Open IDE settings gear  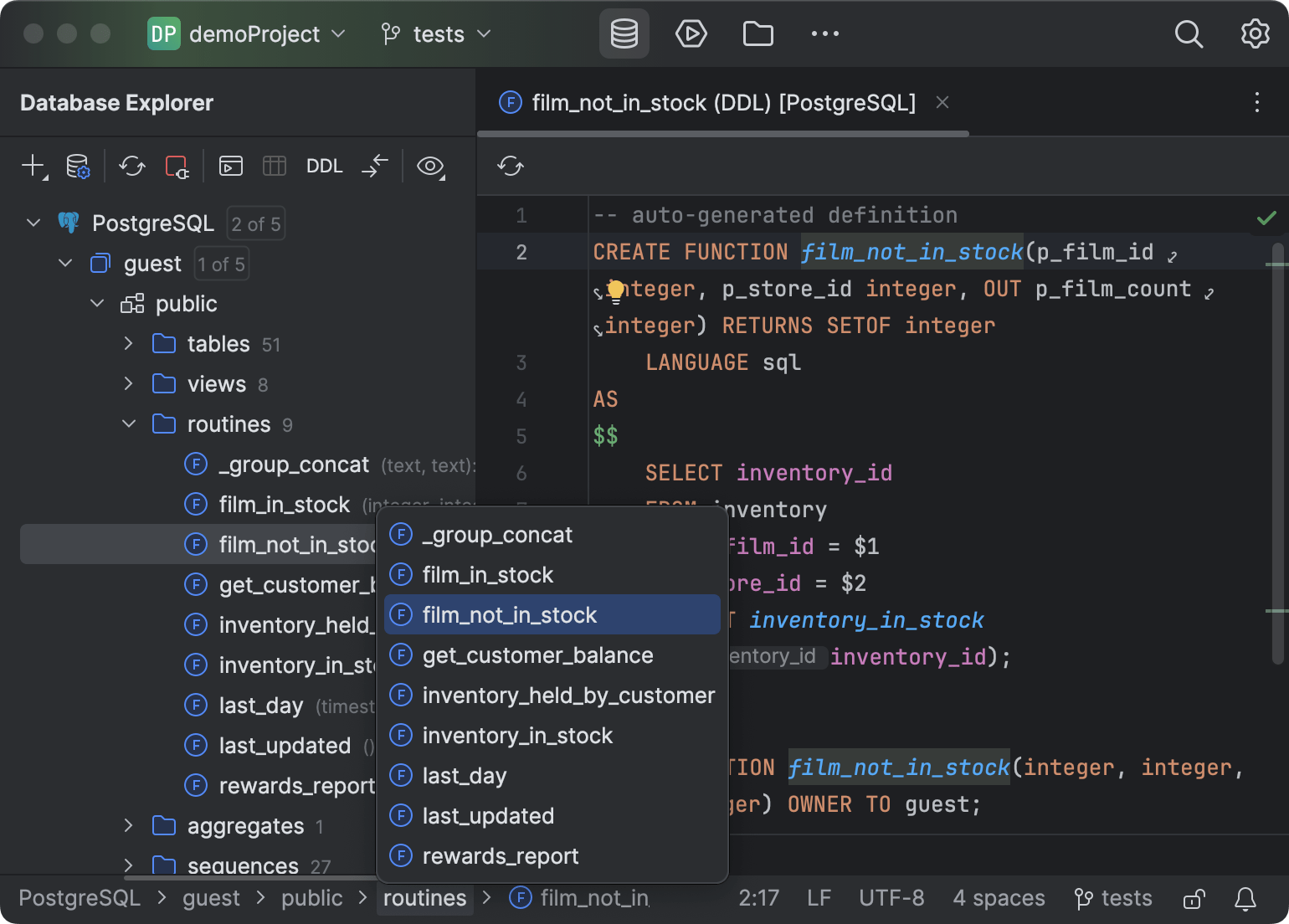click(1255, 33)
